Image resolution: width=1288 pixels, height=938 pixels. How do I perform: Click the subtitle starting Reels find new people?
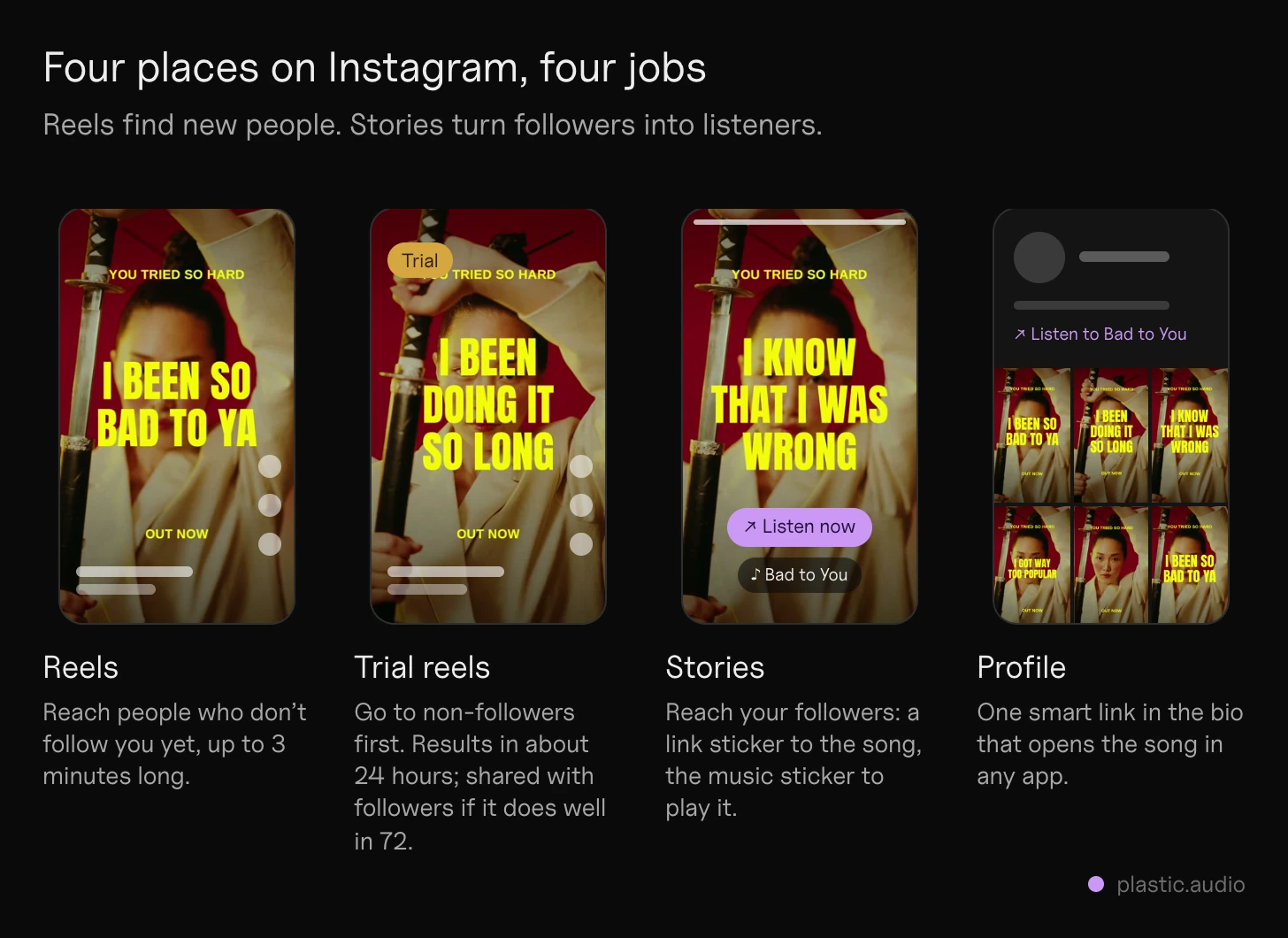click(433, 125)
